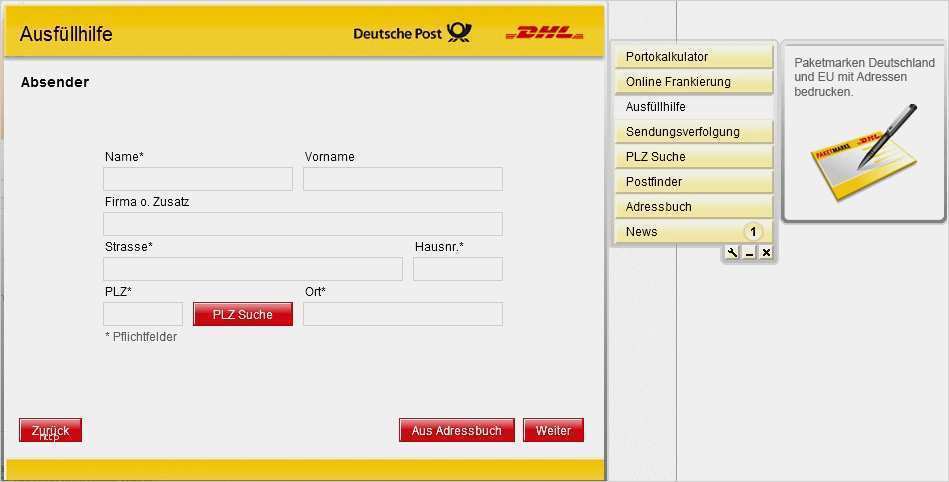Click the X icon below News
Image resolution: width=949 pixels, height=482 pixels.
pos(766,253)
